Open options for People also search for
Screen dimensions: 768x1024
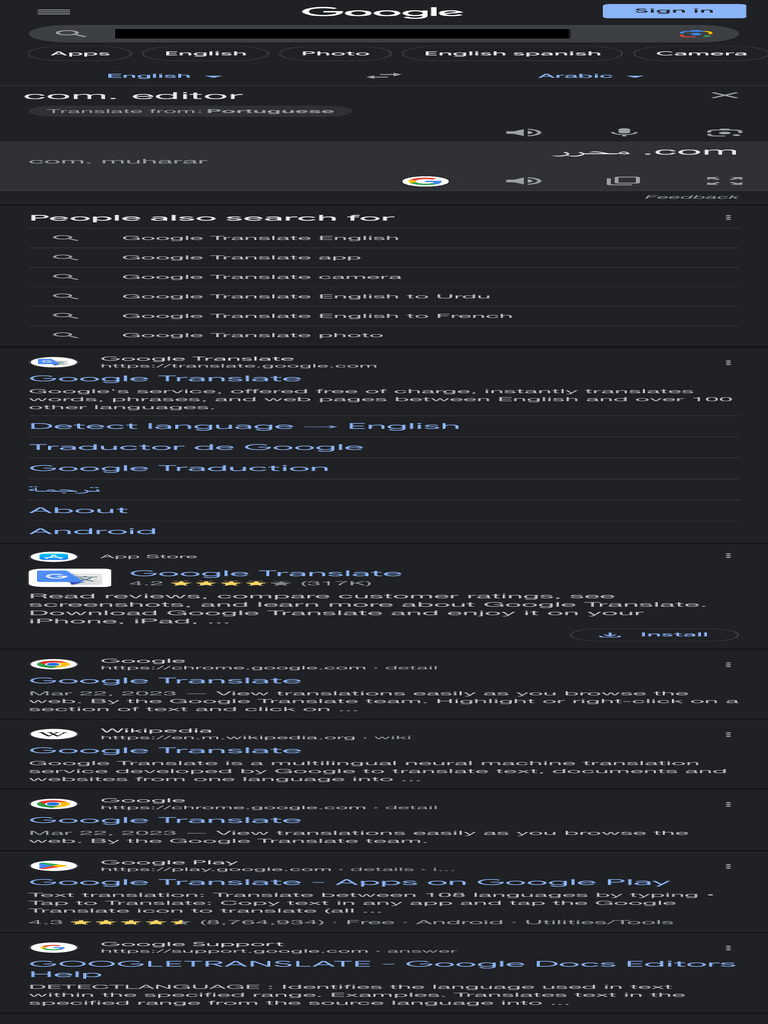[x=728, y=217]
